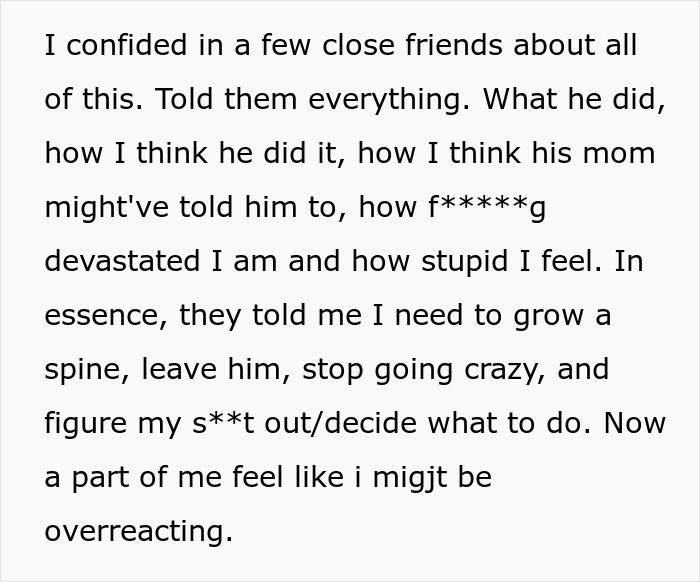This screenshot has height=582, width=700.
Task: Click the censored word "f*****g"
Action: click(487, 208)
